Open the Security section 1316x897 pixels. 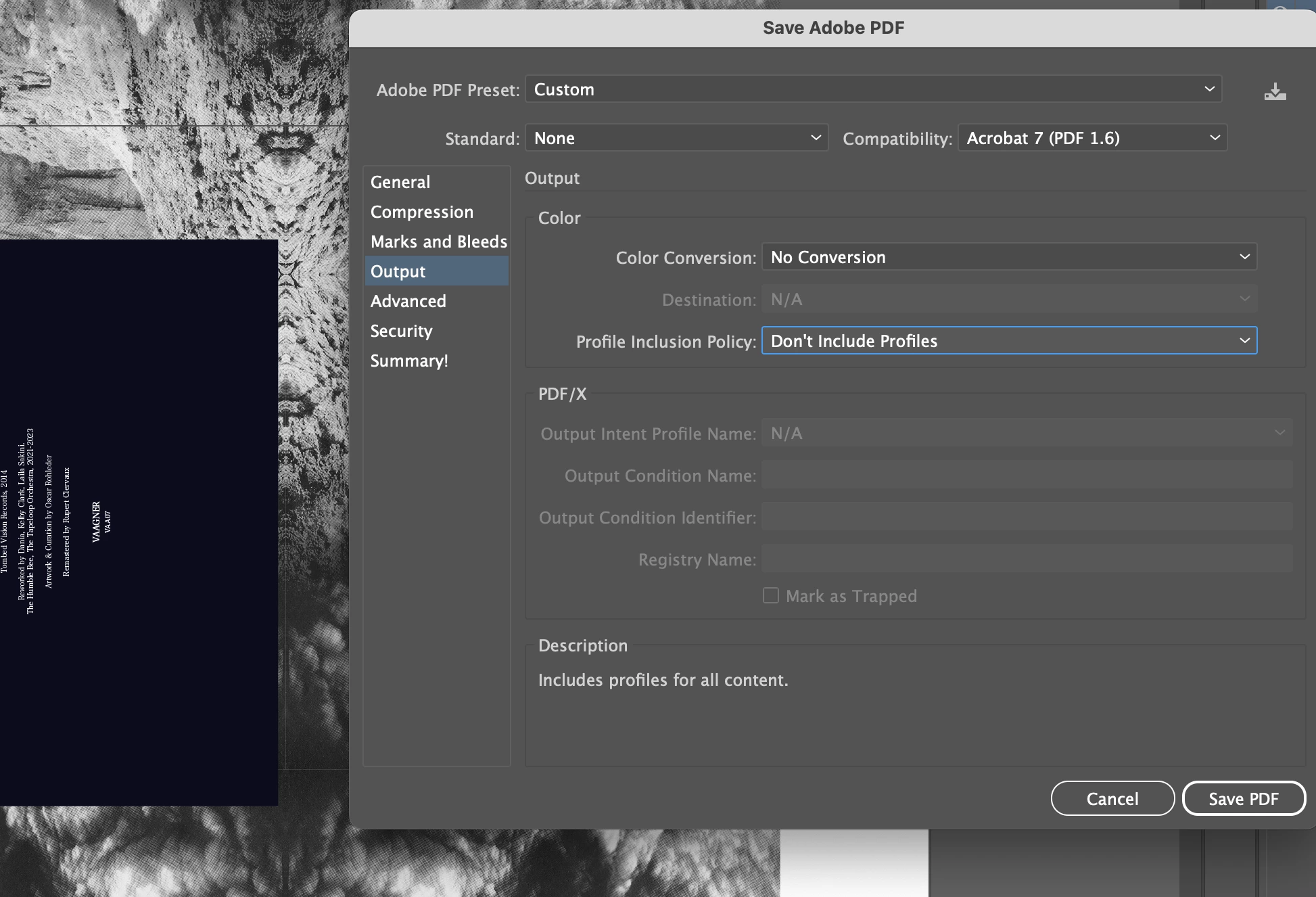point(401,331)
